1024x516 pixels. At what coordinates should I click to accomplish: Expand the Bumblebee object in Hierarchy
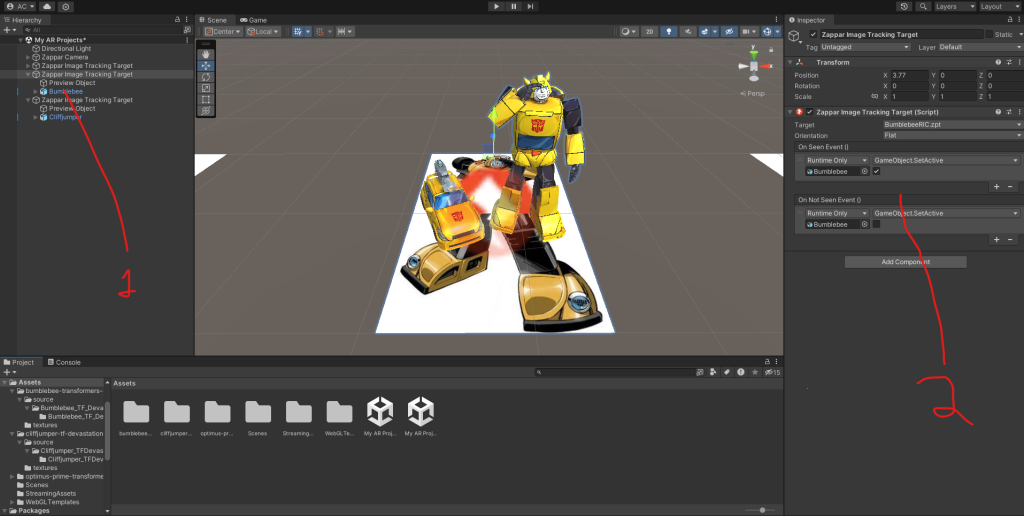coord(36,91)
